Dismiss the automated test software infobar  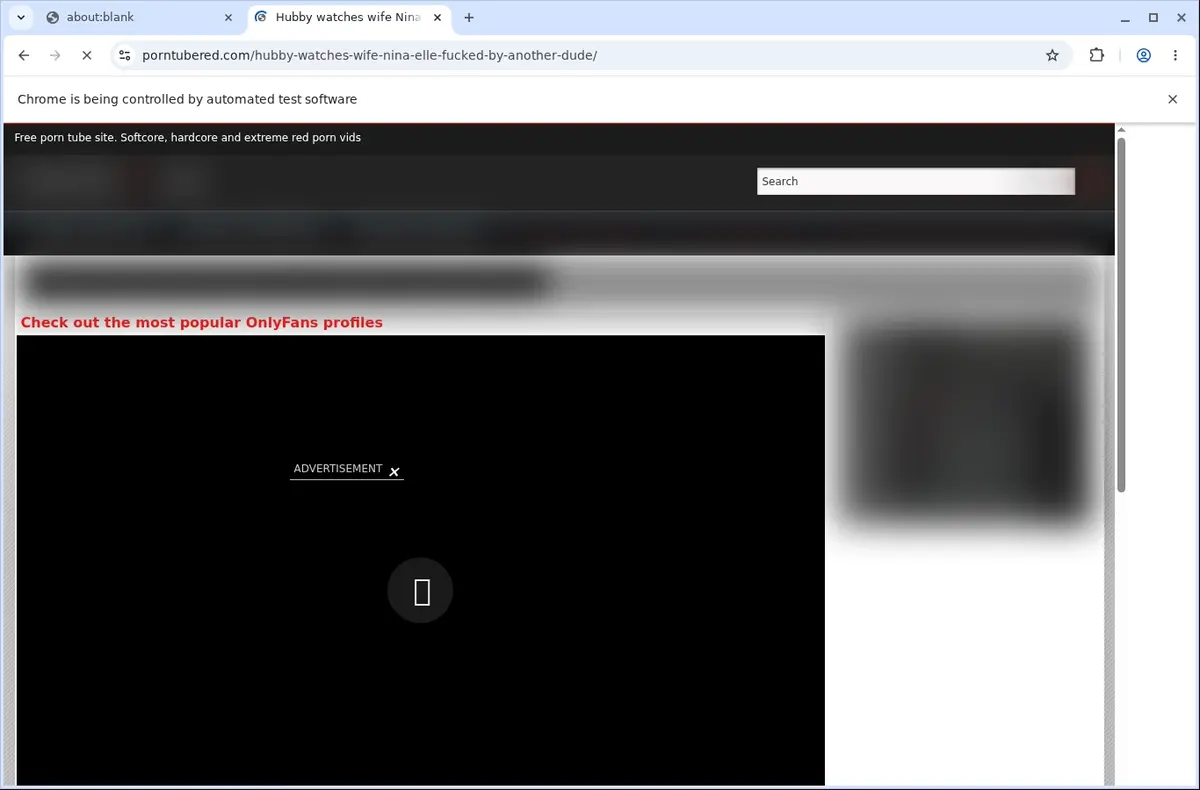(x=1172, y=99)
